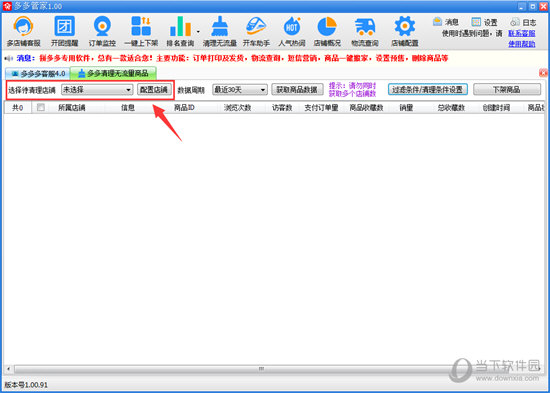
Task: Click the scrollbar left arrow
Action: (8, 369)
